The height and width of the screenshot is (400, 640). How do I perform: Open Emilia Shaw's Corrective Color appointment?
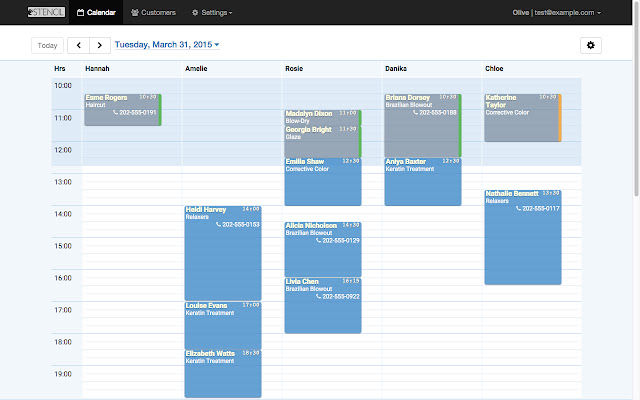click(x=322, y=182)
